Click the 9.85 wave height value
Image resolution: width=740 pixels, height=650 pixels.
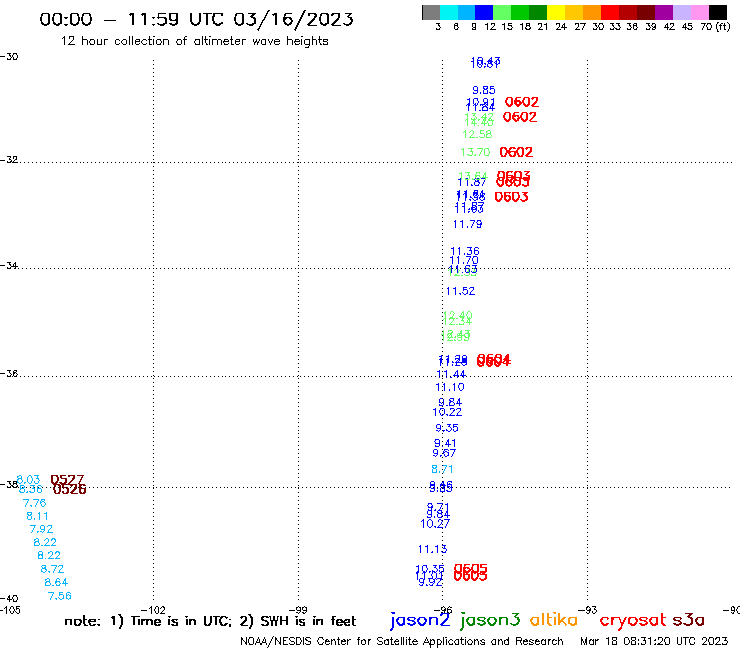point(484,90)
